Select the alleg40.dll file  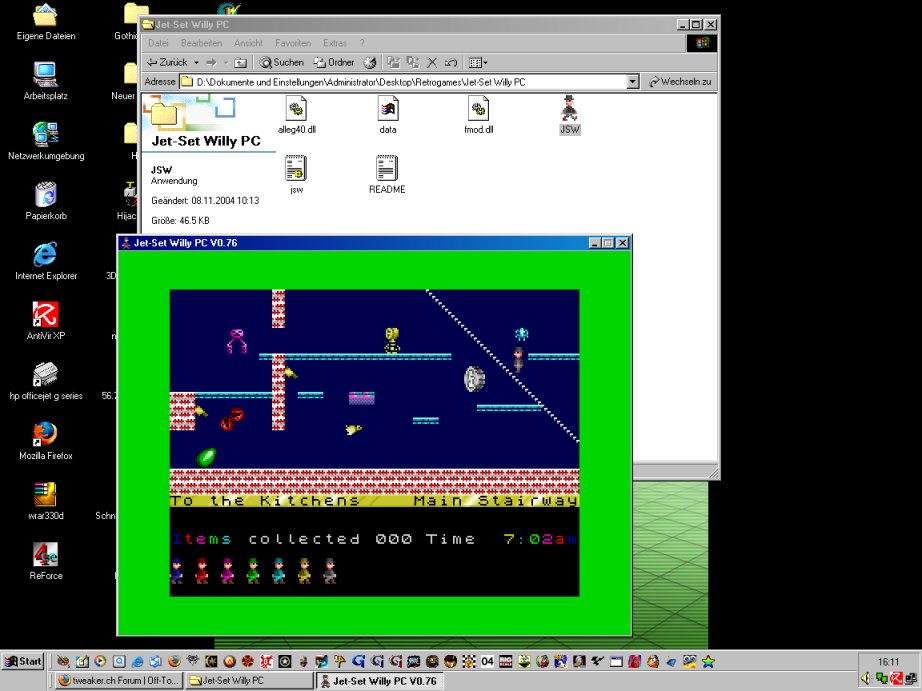tap(297, 108)
